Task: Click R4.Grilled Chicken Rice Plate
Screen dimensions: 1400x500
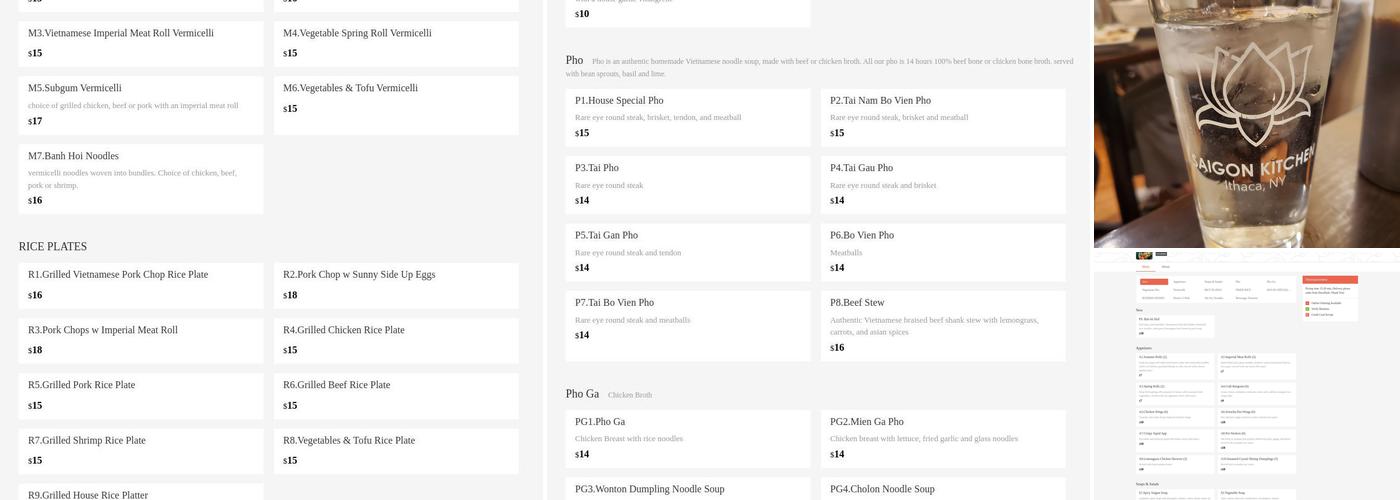Action: [396, 340]
